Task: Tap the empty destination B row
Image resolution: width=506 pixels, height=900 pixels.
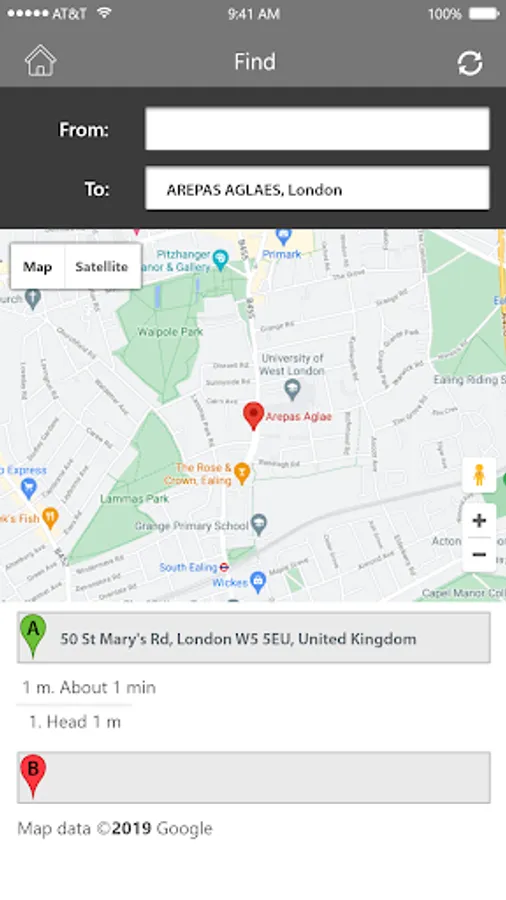Action: 254,777
